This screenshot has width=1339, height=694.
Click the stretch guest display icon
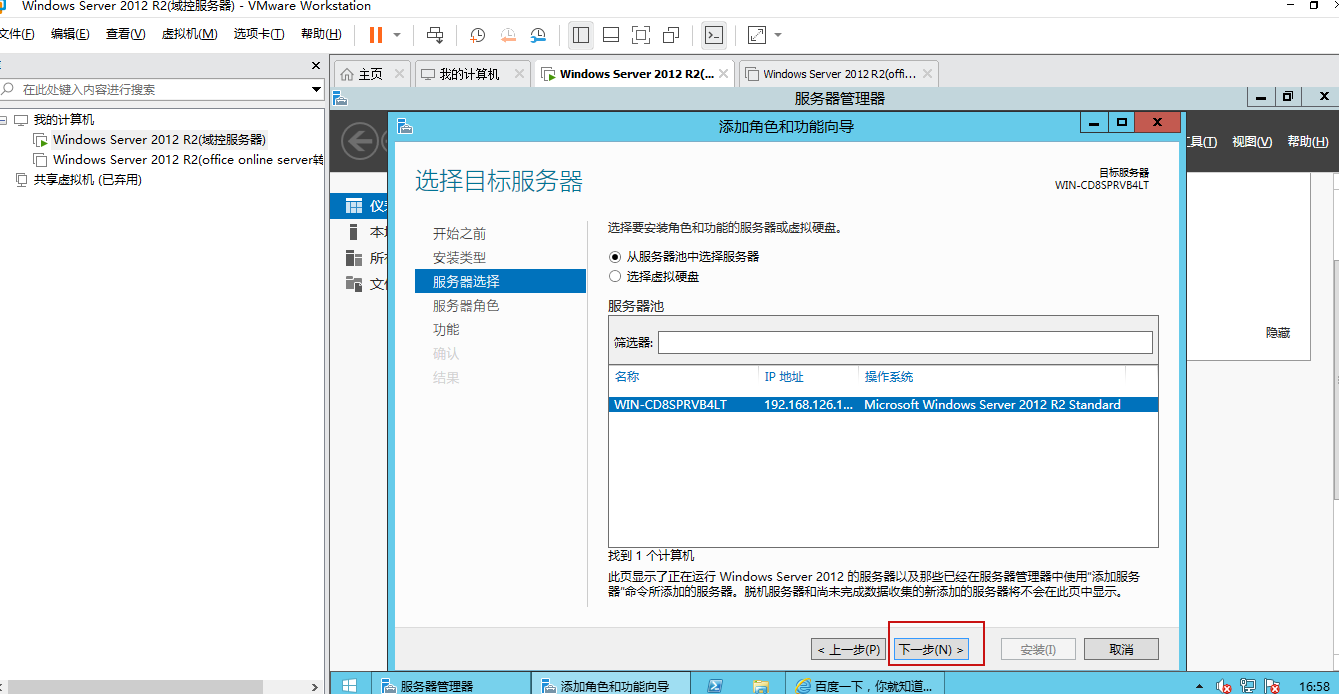pyautogui.click(x=757, y=35)
